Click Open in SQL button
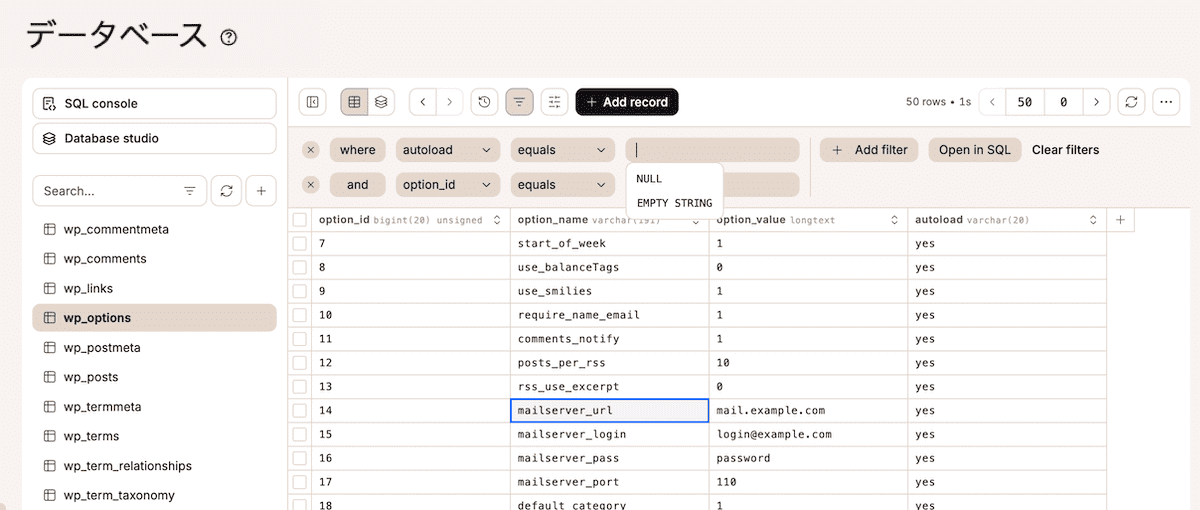 pyautogui.click(x=974, y=150)
